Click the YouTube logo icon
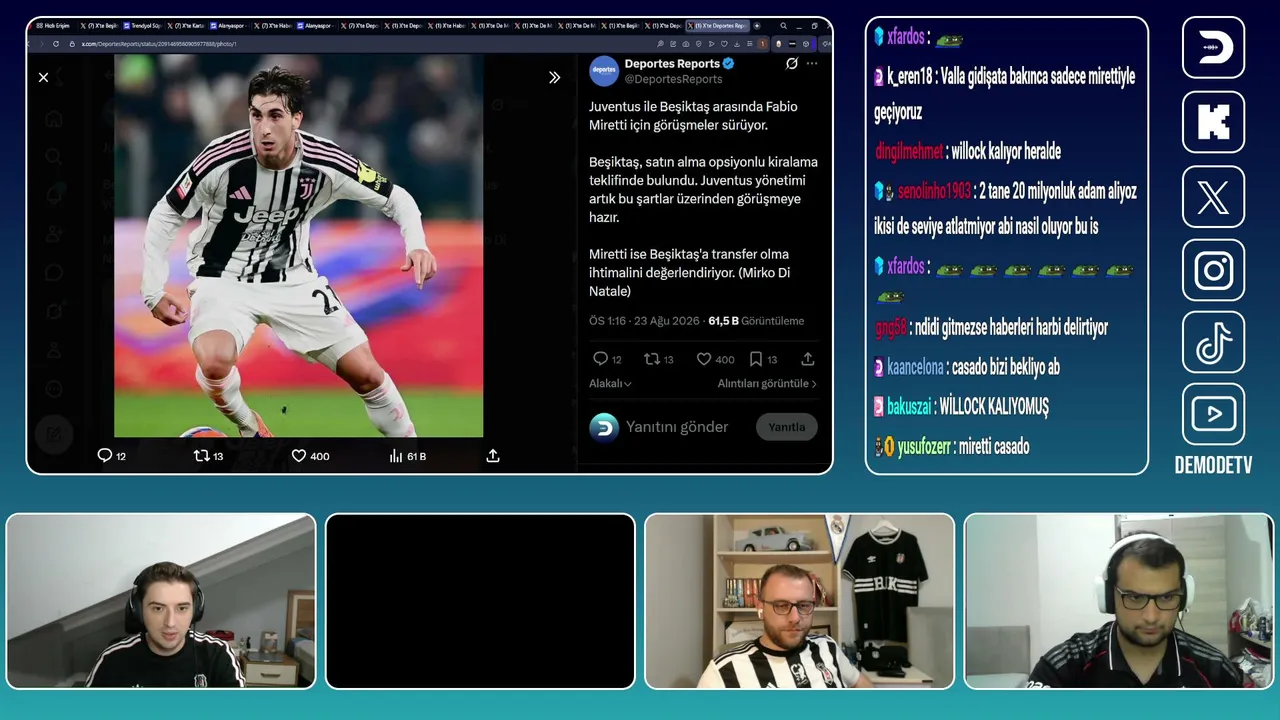 click(x=1213, y=414)
